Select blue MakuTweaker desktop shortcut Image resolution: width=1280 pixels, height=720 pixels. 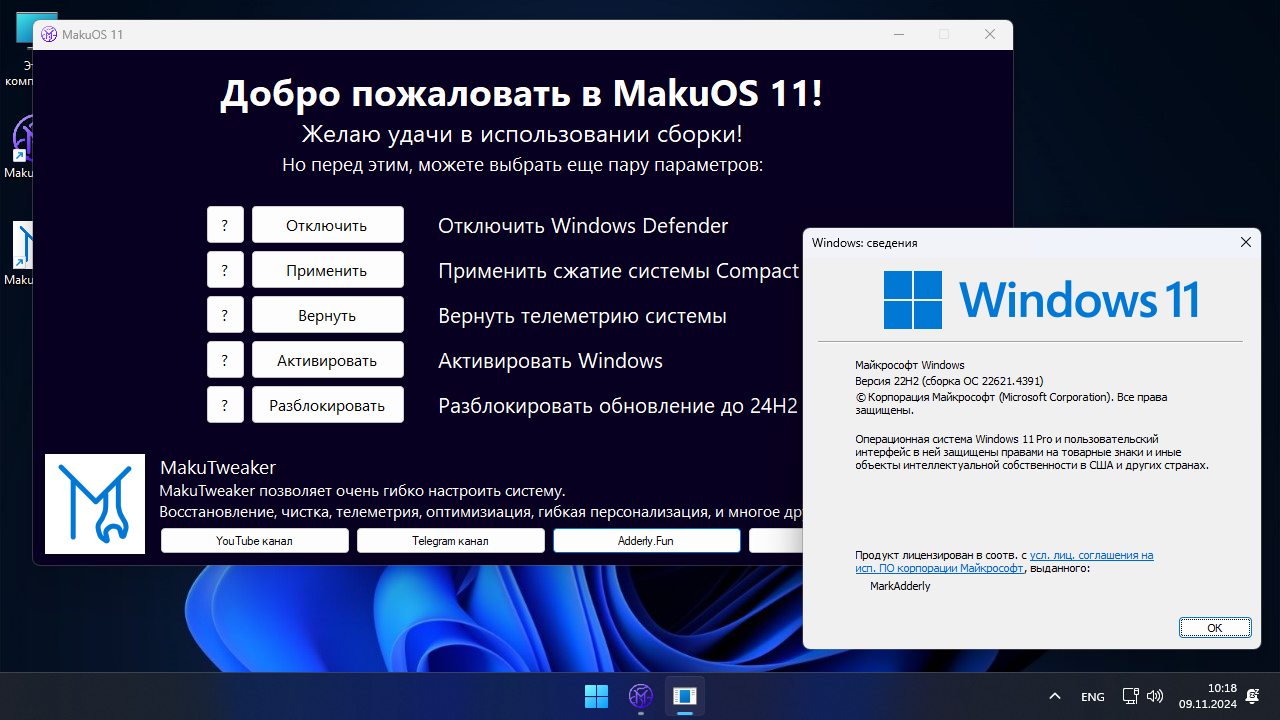(20, 252)
